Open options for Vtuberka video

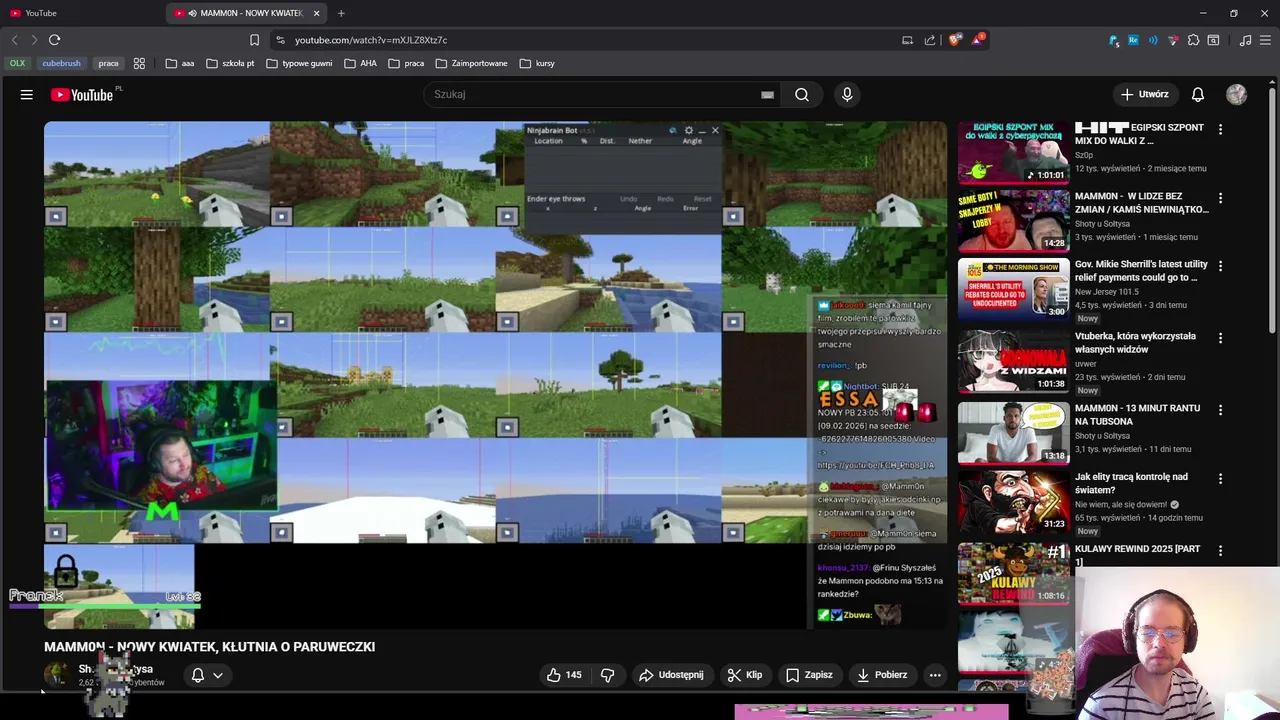coord(1220,338)
